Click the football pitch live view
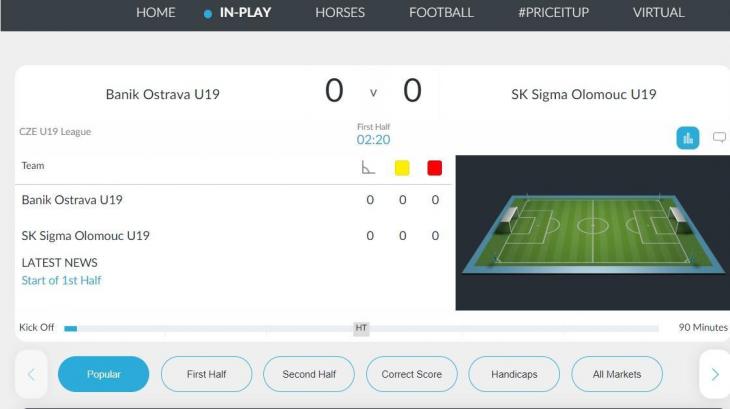The image size is (730, 409). click(x=593, y=232)
